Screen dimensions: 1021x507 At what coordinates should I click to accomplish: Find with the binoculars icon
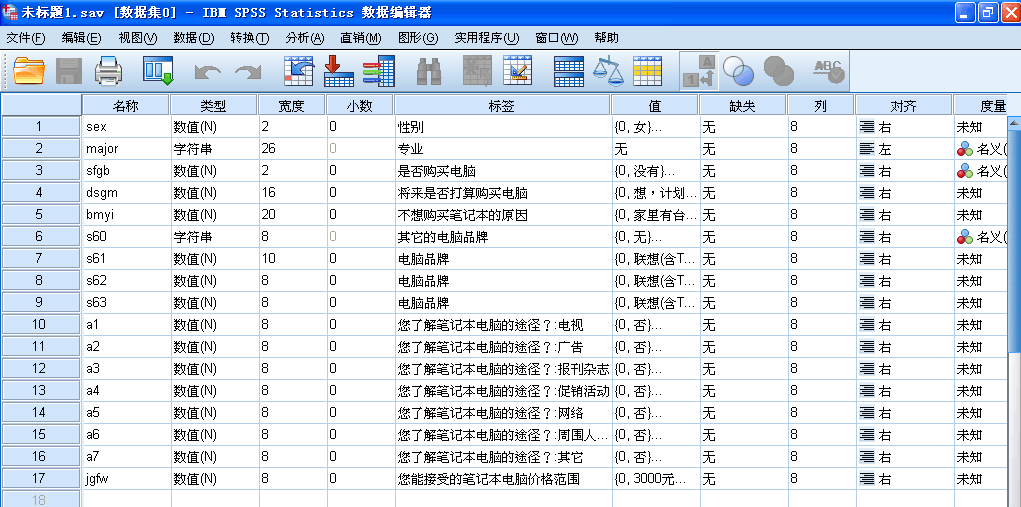pos(430,71)
